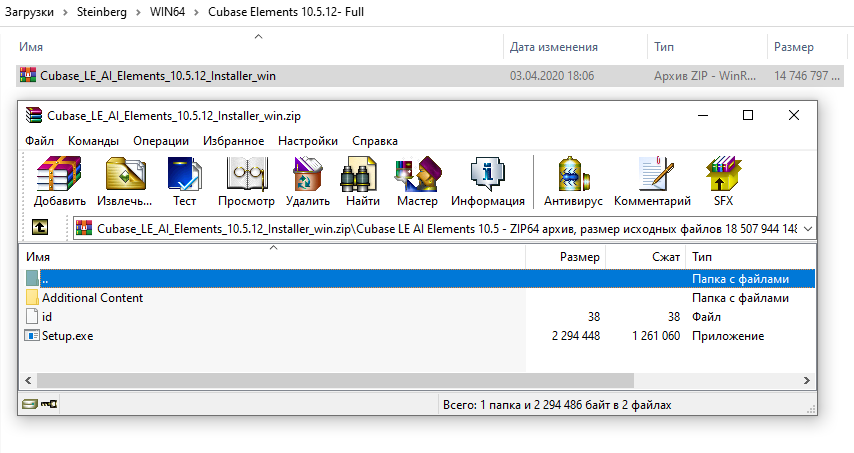Close the WinRAR window
Screen dimensions: 854x453
click(794, 115)
